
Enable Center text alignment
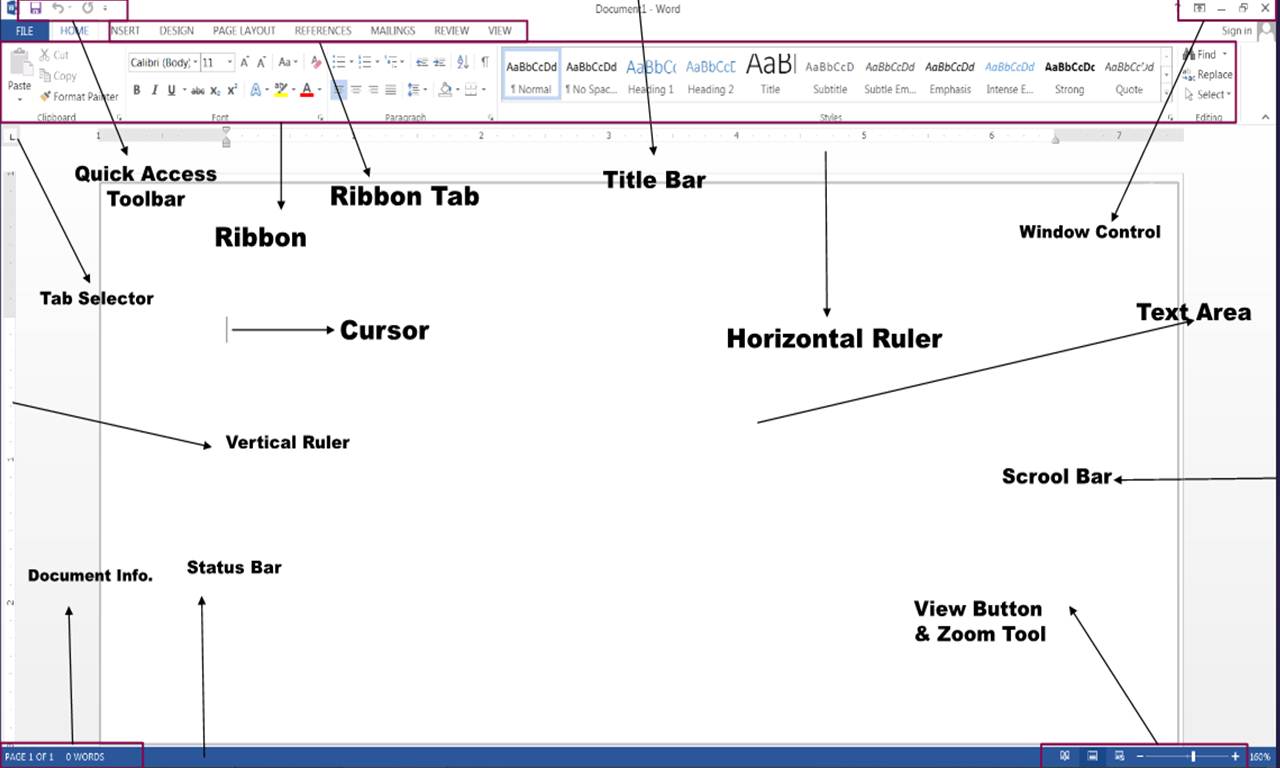[357, 89]
